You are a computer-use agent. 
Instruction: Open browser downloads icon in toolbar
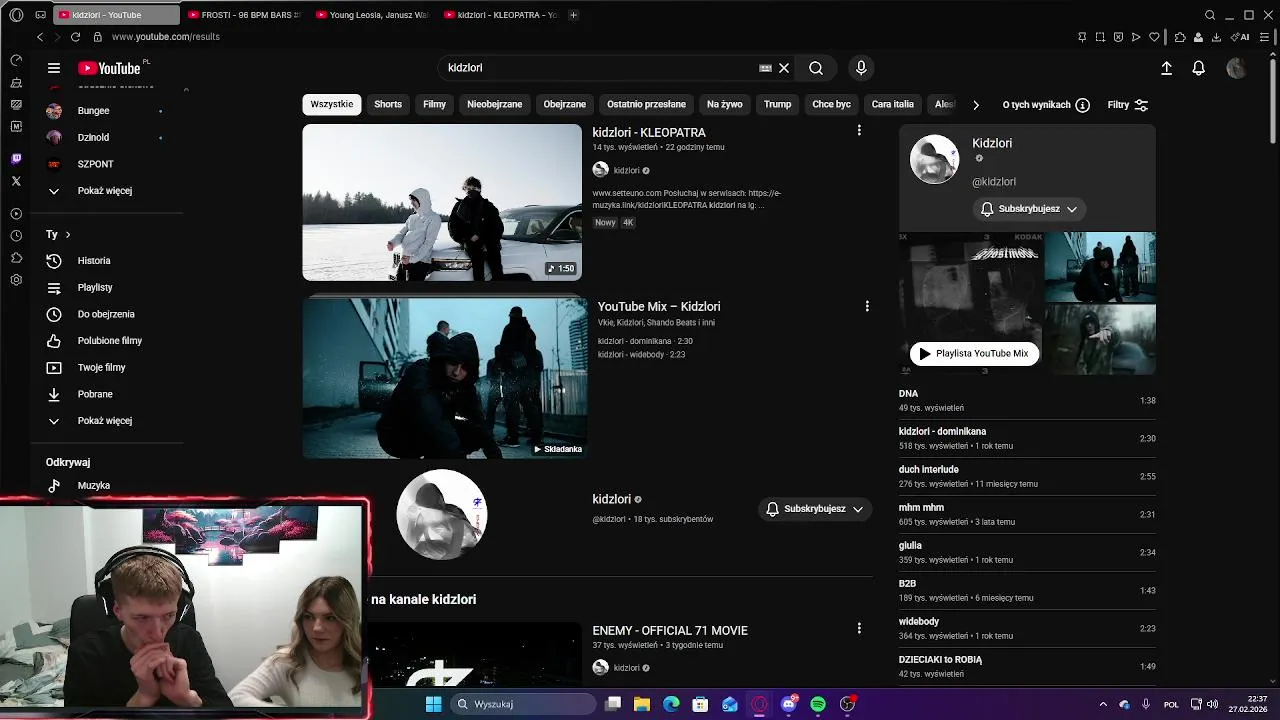(x=1216, y=37)
